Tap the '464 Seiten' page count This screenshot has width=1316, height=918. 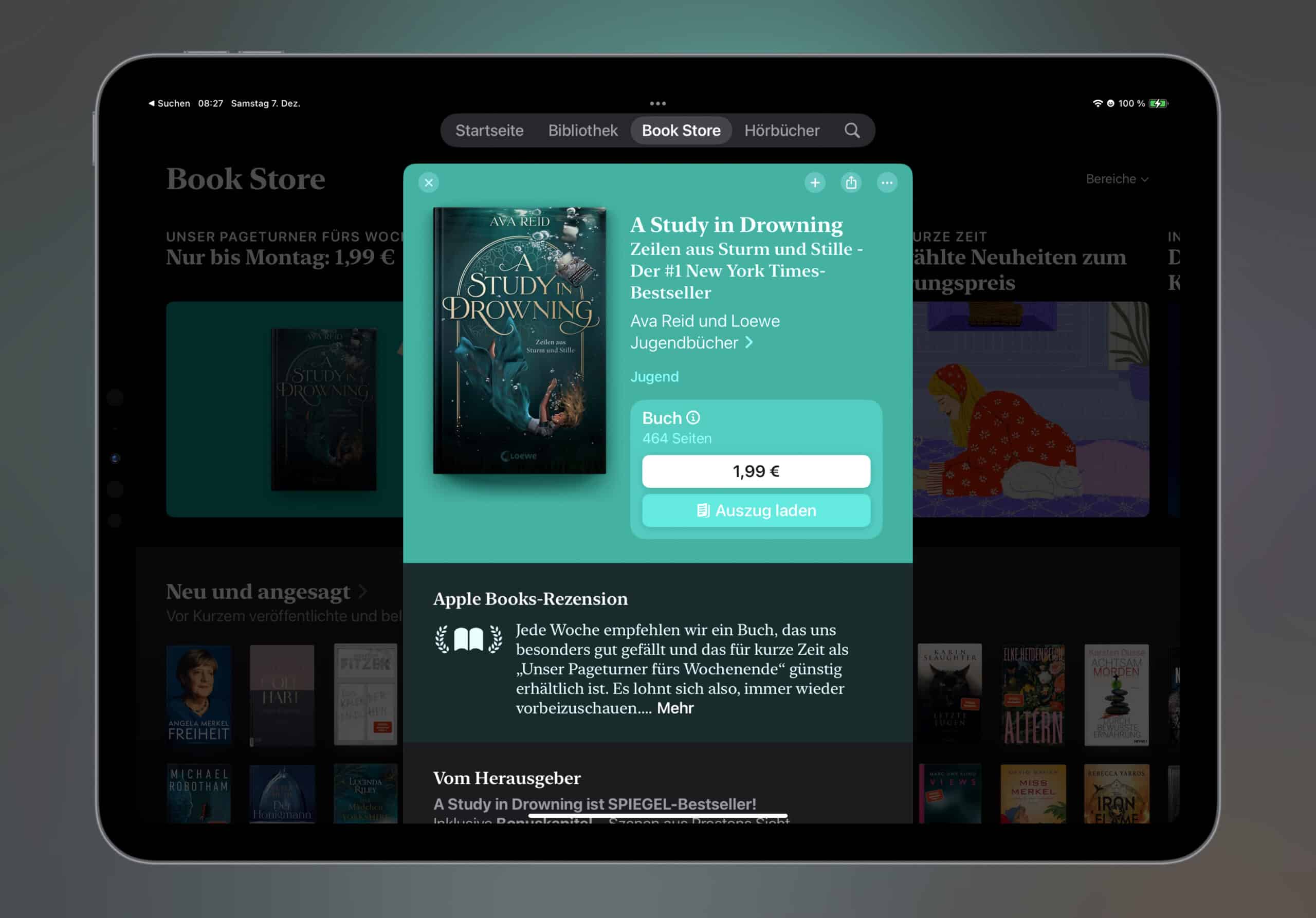point(677,438)
